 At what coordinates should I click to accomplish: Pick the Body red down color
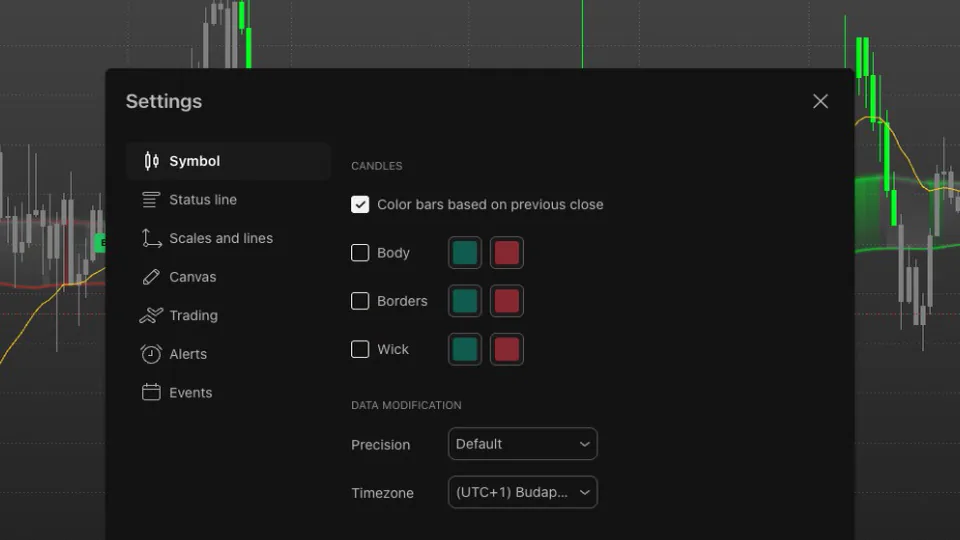506,253
